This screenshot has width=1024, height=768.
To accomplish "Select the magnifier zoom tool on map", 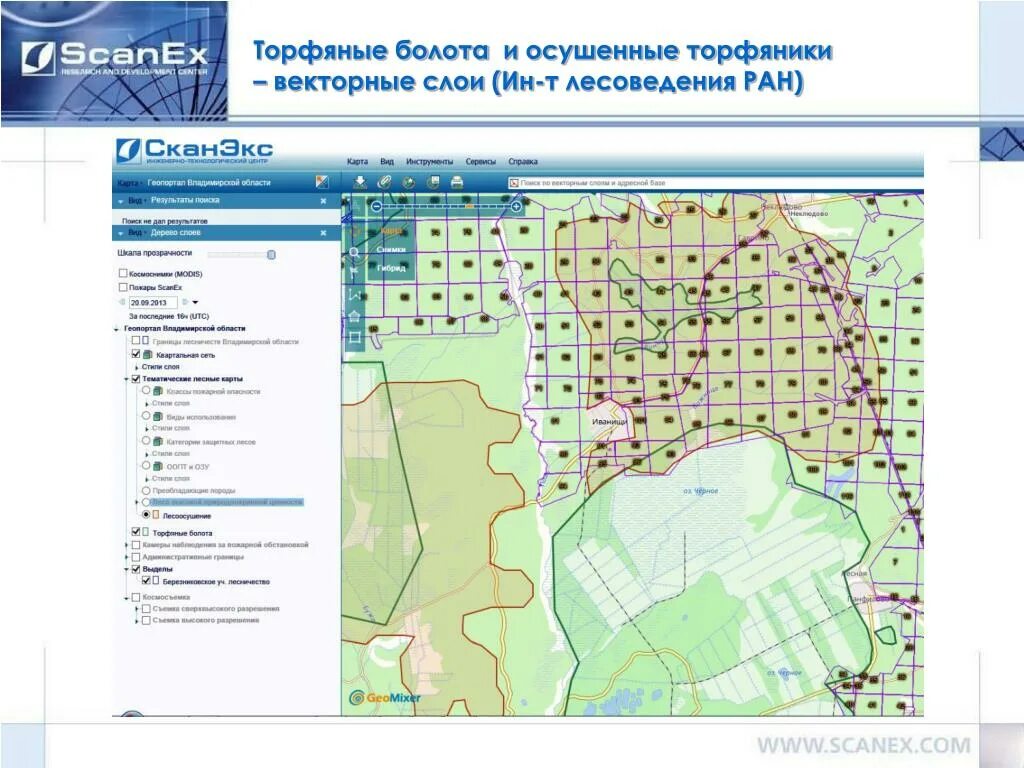I will pyautogui.click(x=354, y=252).
